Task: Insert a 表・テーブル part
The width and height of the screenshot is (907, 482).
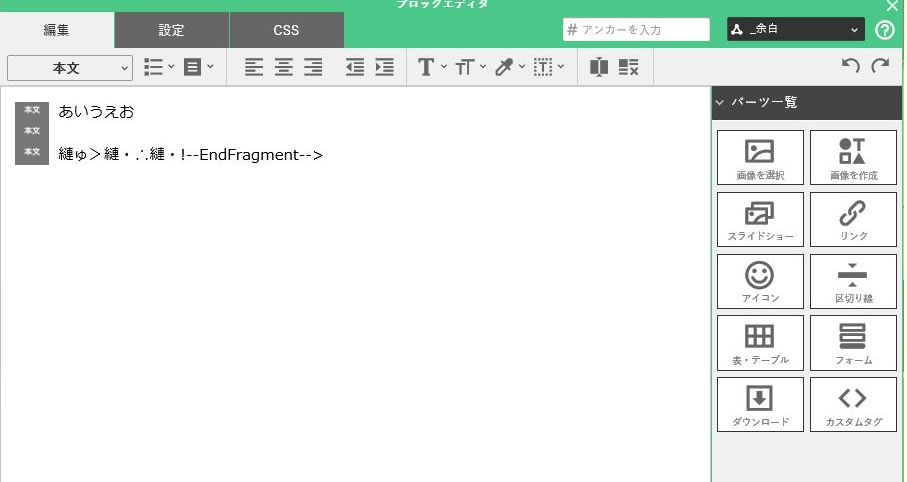Action: (x=760, y=343)
